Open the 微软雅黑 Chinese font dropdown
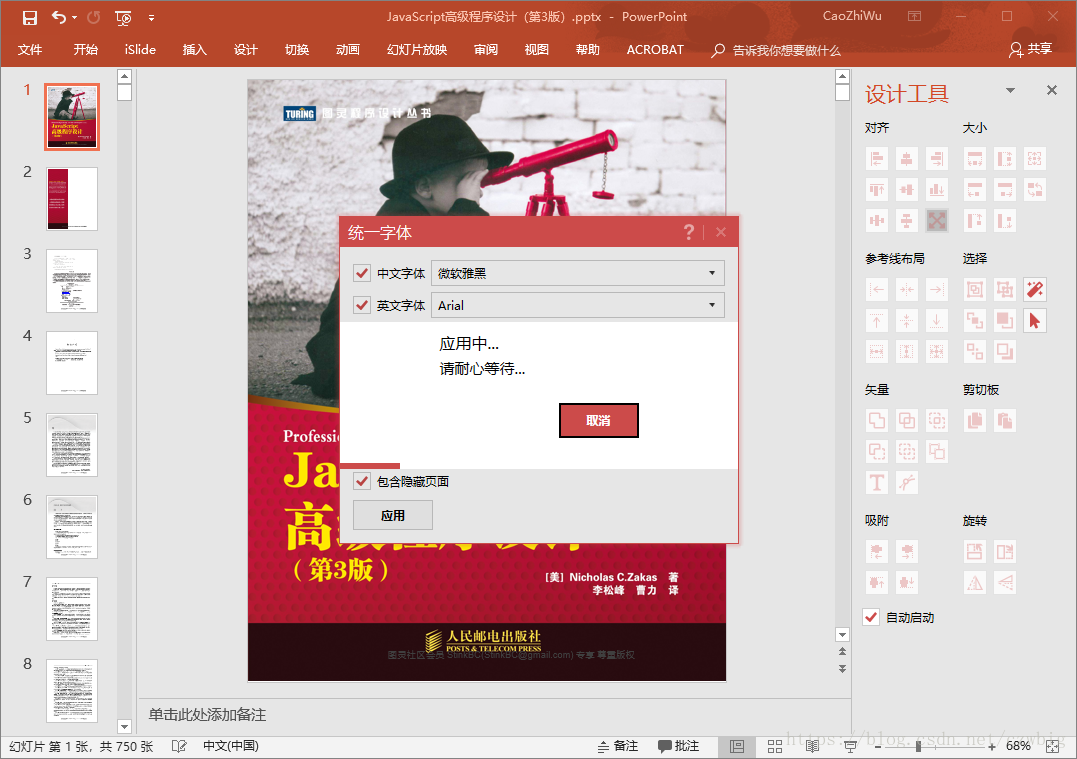This screenshot has width=1077, height=759. click(578, 273)
